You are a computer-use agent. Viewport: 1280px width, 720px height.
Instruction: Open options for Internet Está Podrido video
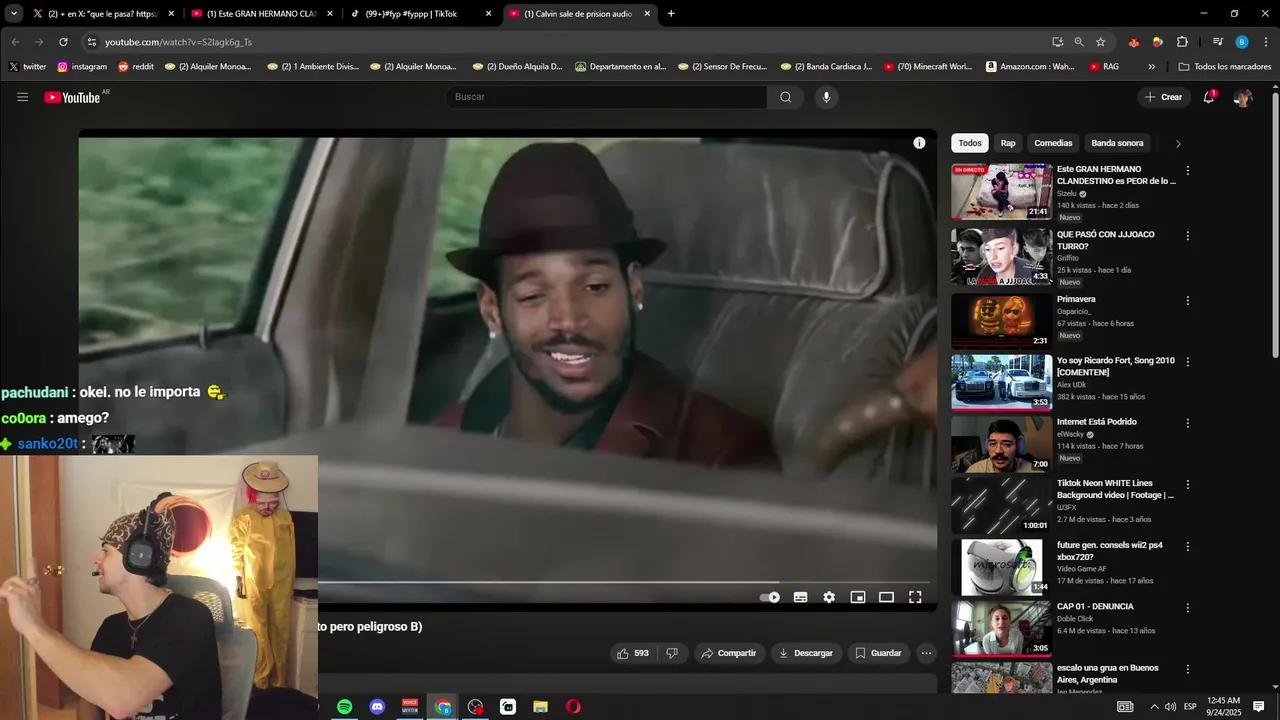click(1188, 423)
